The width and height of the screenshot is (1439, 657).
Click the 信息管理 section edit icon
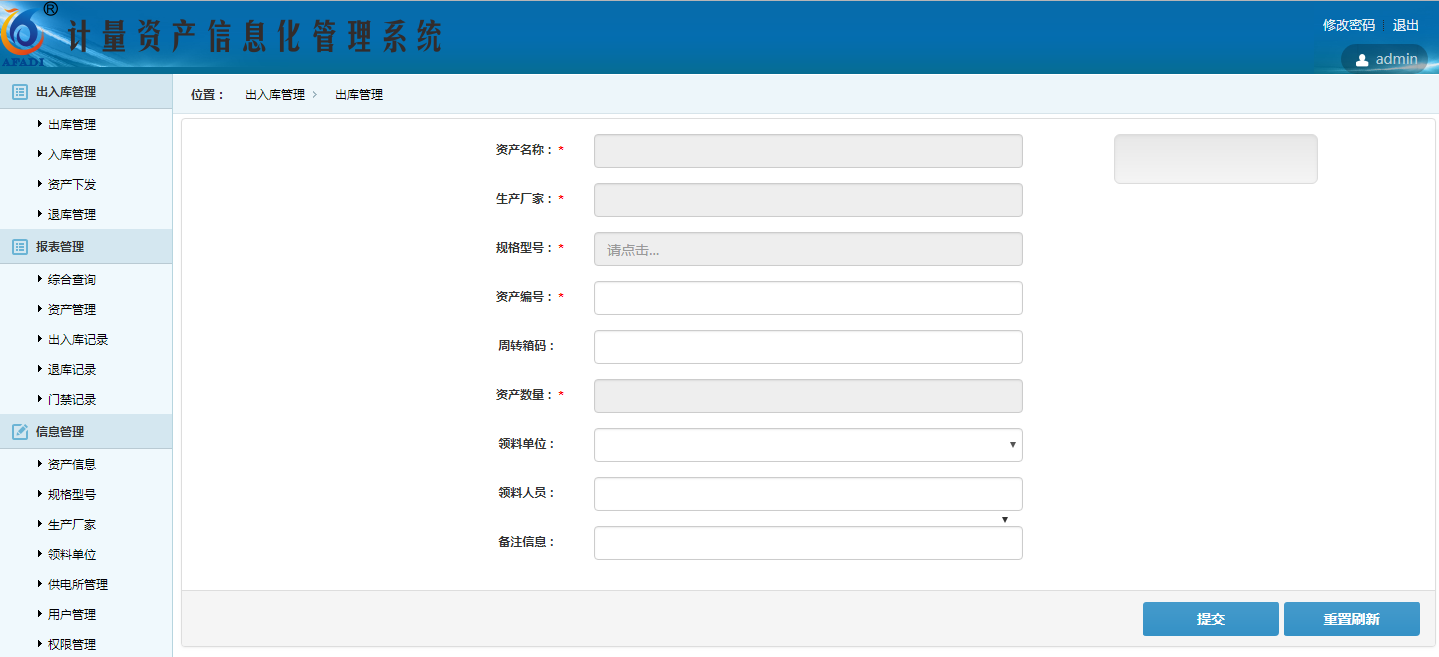pos(19,432)
